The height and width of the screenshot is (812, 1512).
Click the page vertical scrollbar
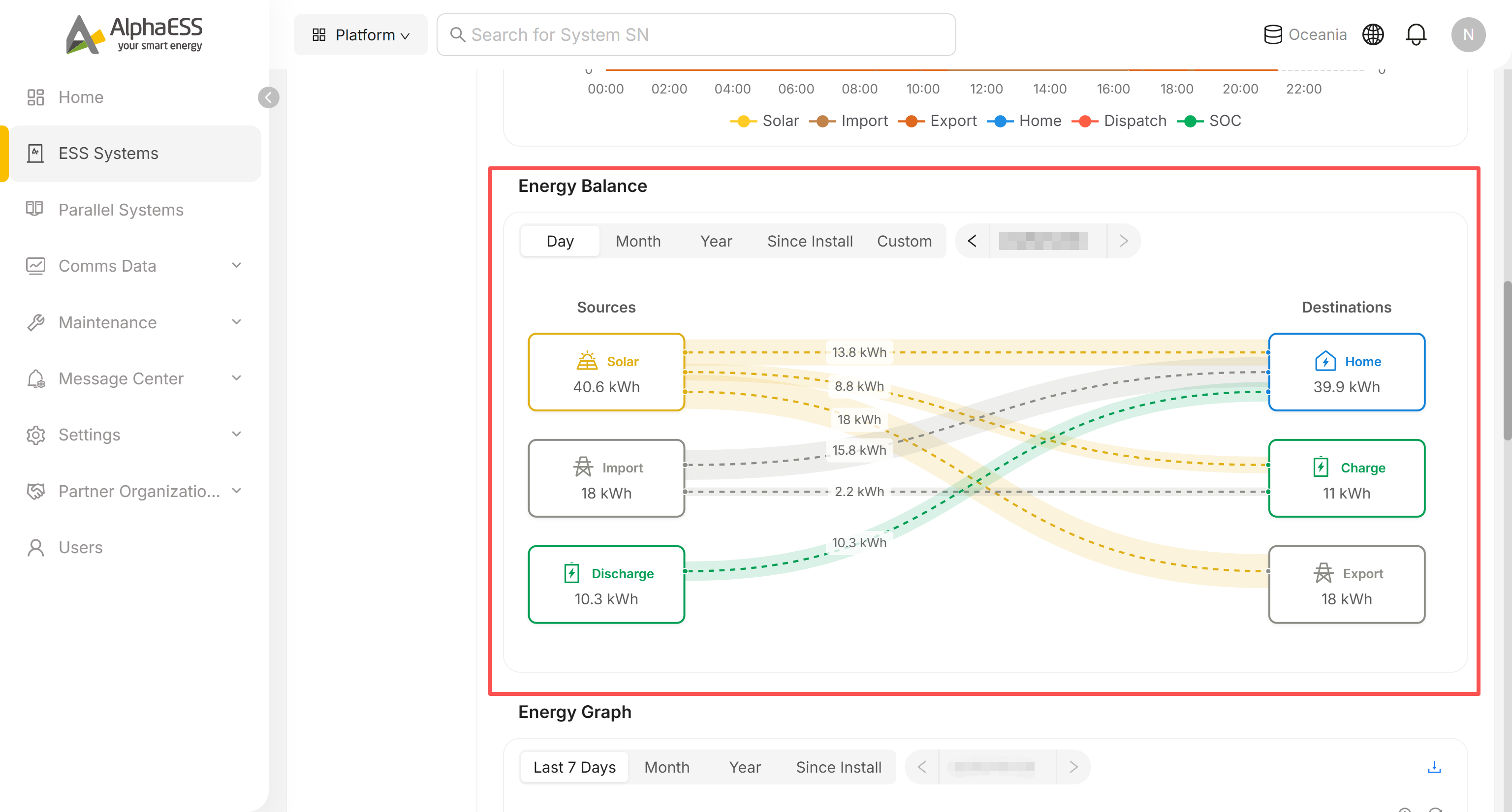[1507, 361]
